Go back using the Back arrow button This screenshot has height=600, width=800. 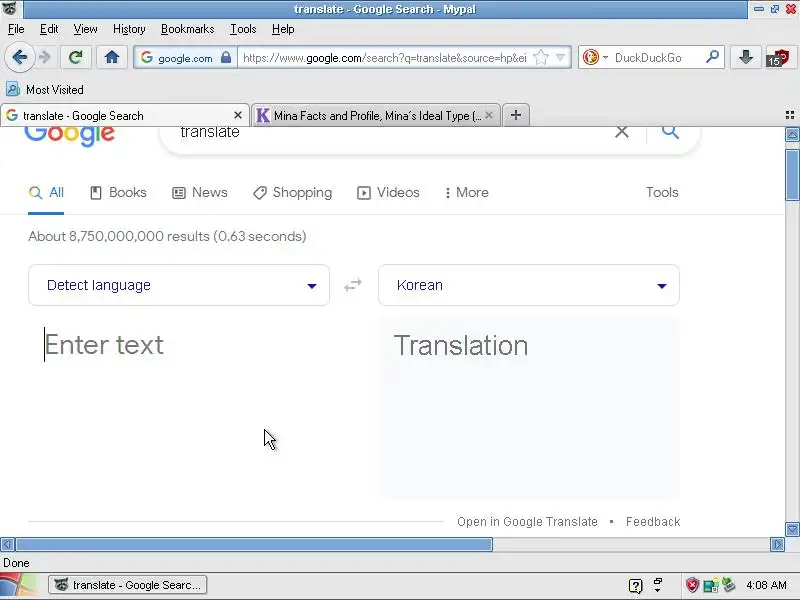pos(20,57)
